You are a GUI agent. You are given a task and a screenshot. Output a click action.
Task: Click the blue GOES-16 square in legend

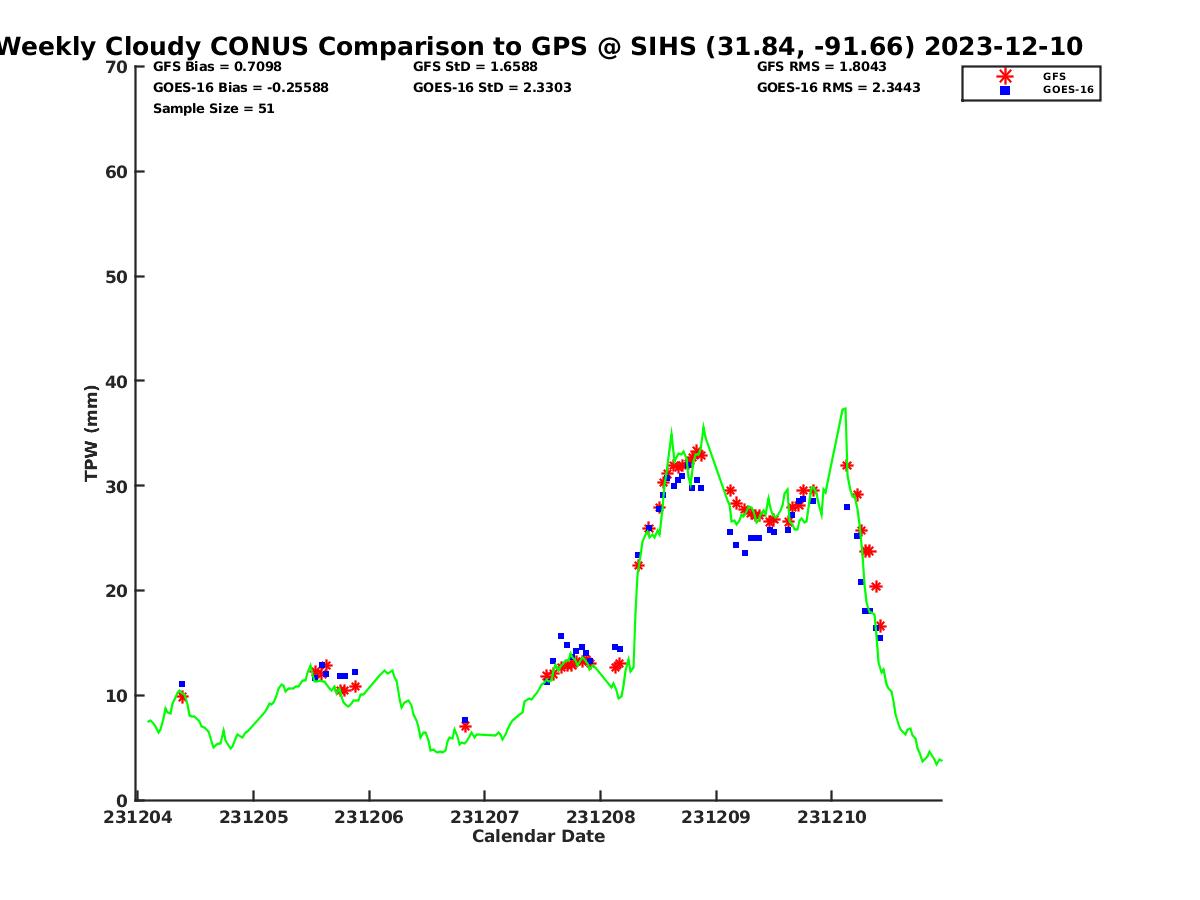(x=1004, y=90)
